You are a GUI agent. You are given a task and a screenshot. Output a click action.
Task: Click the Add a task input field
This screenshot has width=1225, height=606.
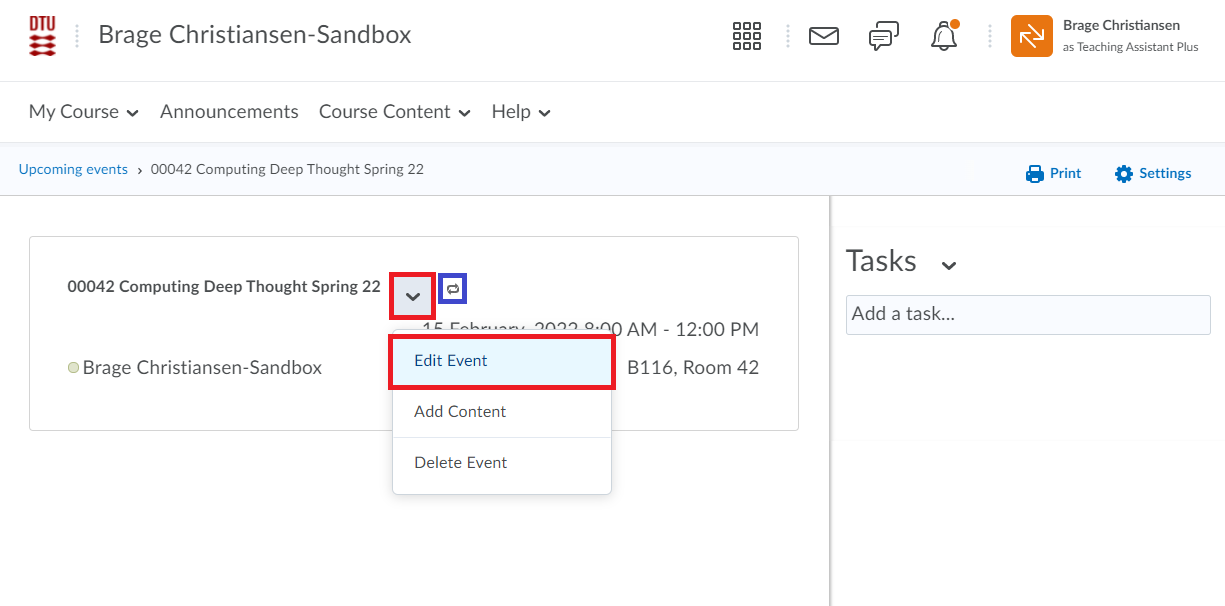pos(1027,314)
